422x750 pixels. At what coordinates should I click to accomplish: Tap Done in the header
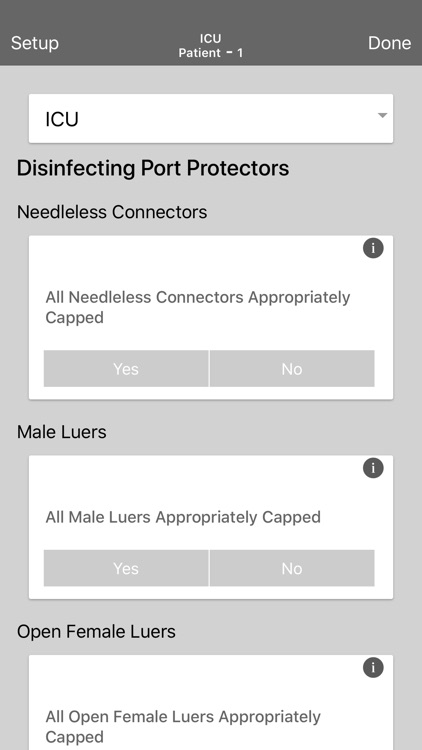point(389,43)
